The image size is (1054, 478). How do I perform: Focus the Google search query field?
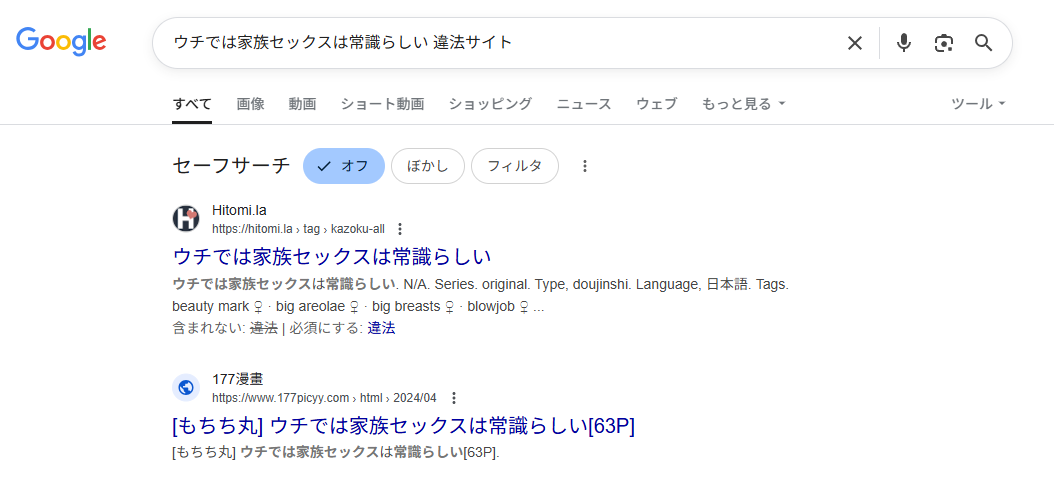[x=497, y=43]
